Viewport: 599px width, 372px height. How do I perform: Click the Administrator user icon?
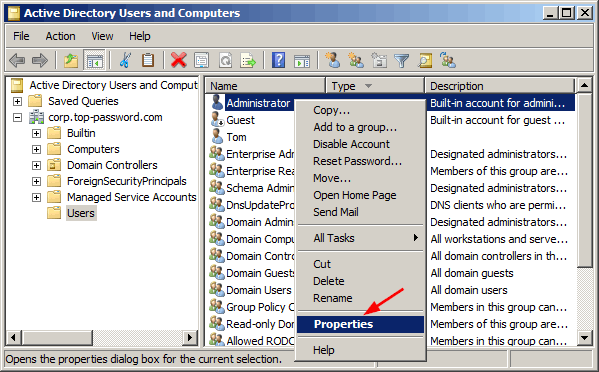[x=217, y=103]
